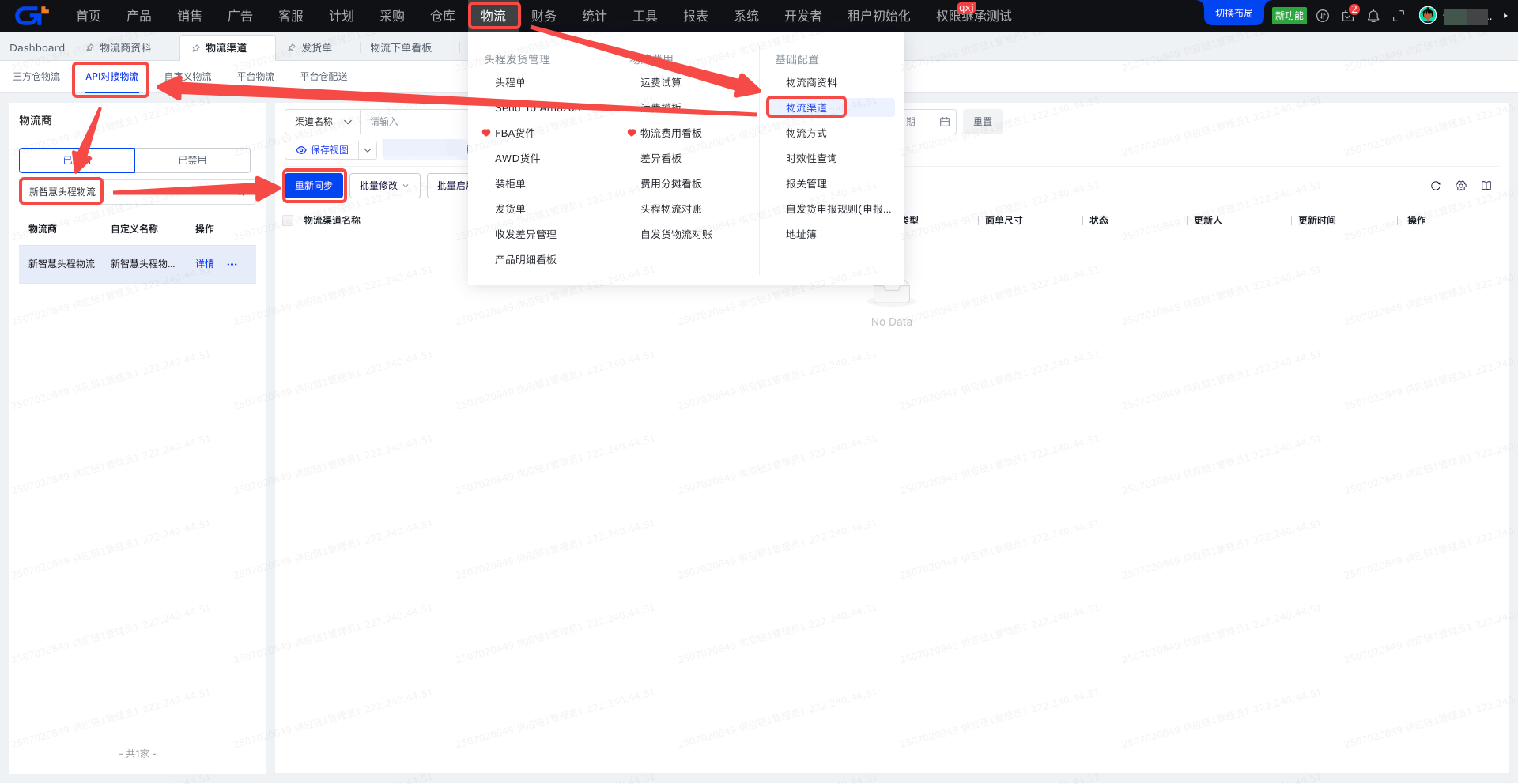Screen dimensions: 1518x784
Task: Open the 物流 top menu
Action: coord(493,16)
